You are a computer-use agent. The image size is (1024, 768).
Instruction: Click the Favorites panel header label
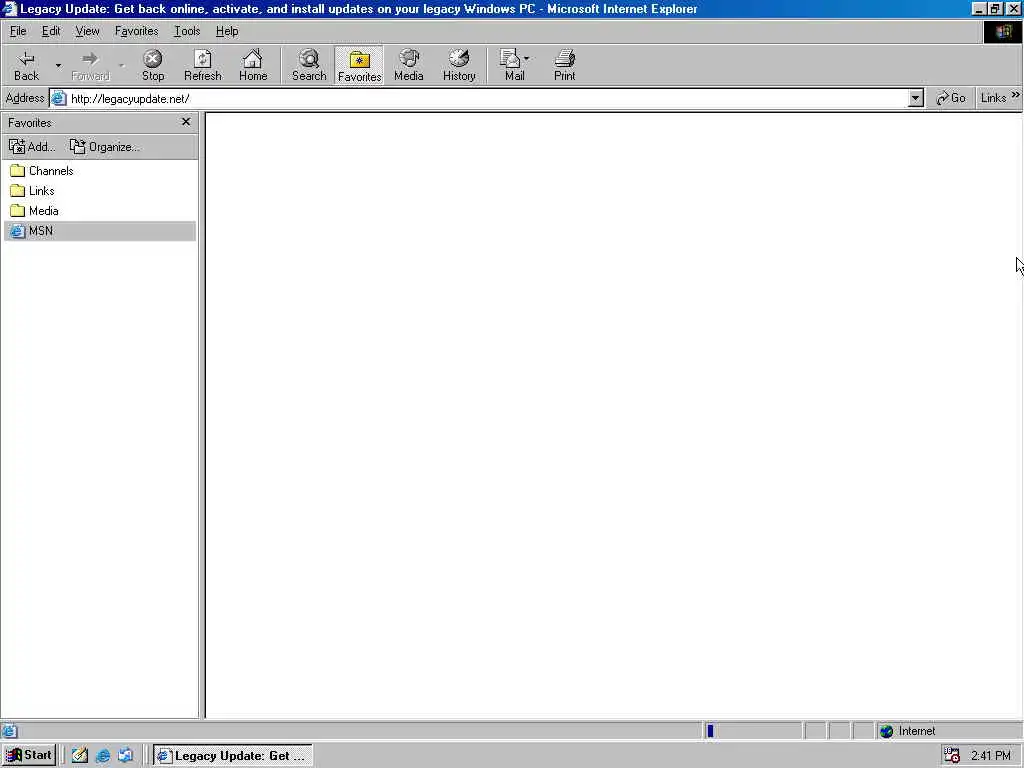pos(30,123)
